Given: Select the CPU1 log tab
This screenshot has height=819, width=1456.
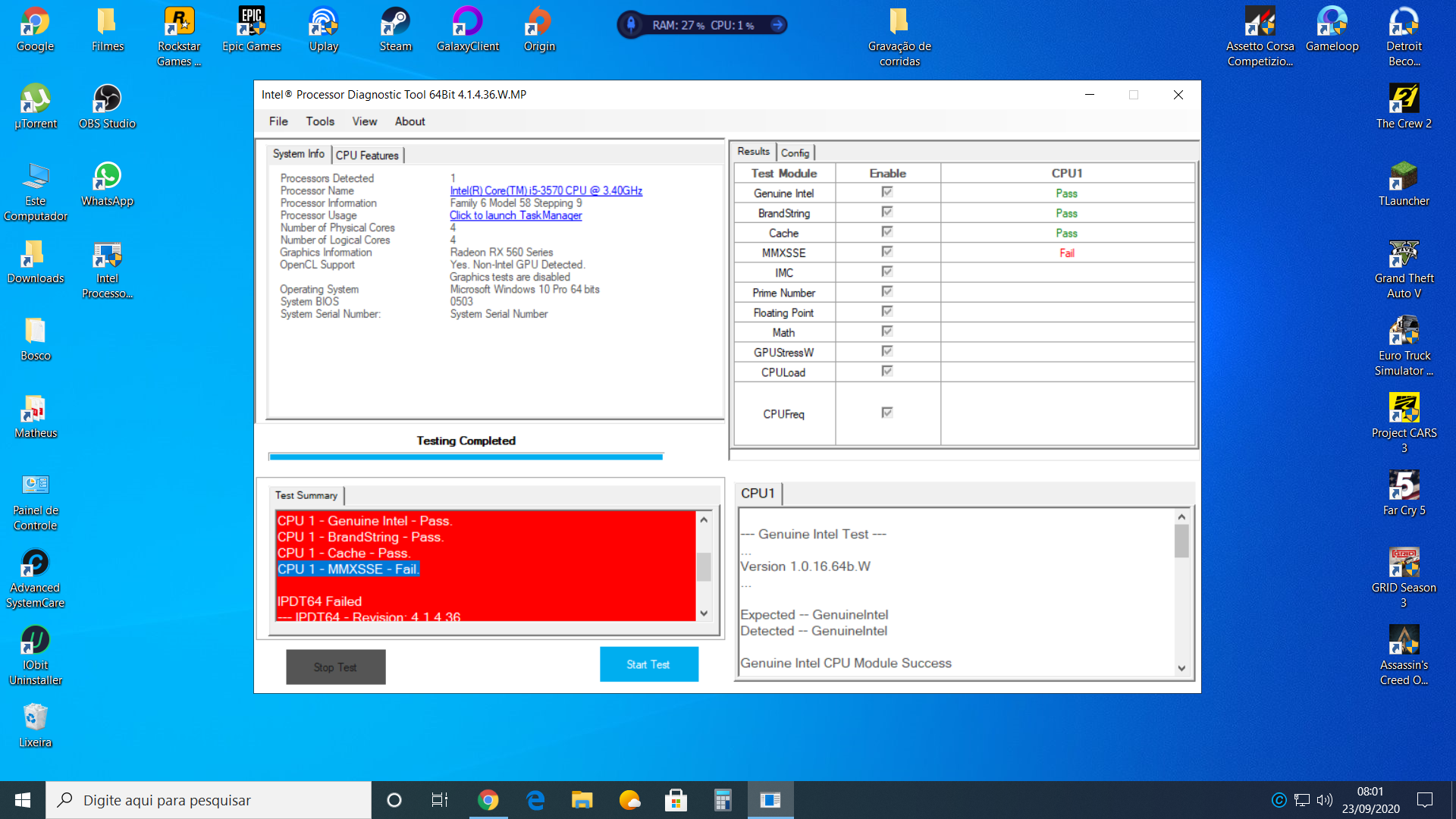Looking at the screenshot, I should tap(758, 494).
